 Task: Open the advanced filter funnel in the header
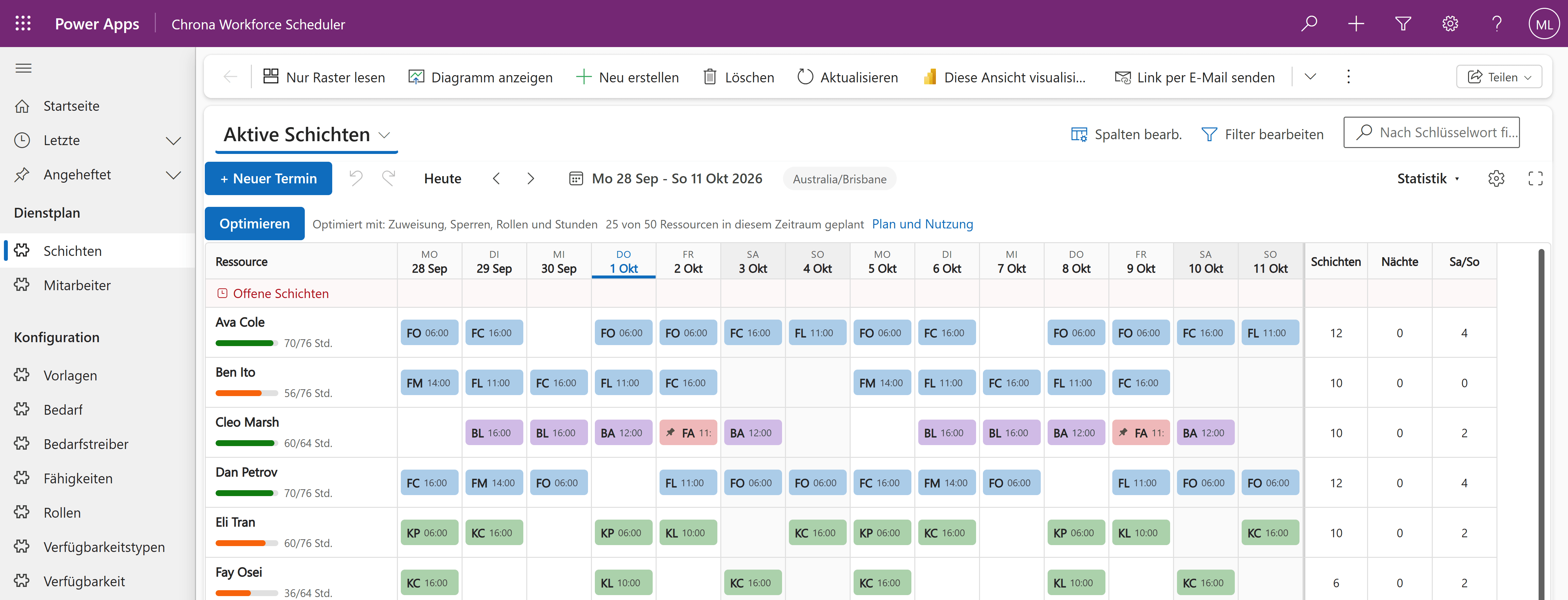pyautogui.click(x=1403, y=24)
